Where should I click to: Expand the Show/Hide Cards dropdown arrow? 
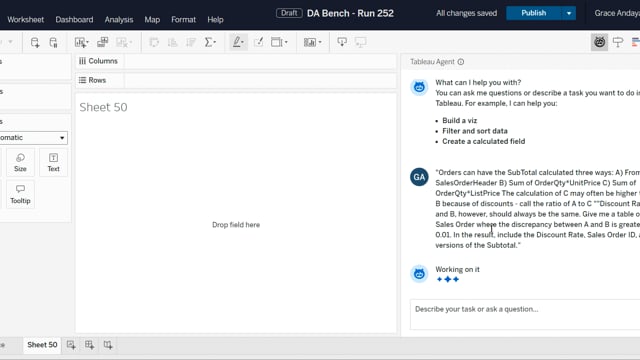(x=286, y=42)
